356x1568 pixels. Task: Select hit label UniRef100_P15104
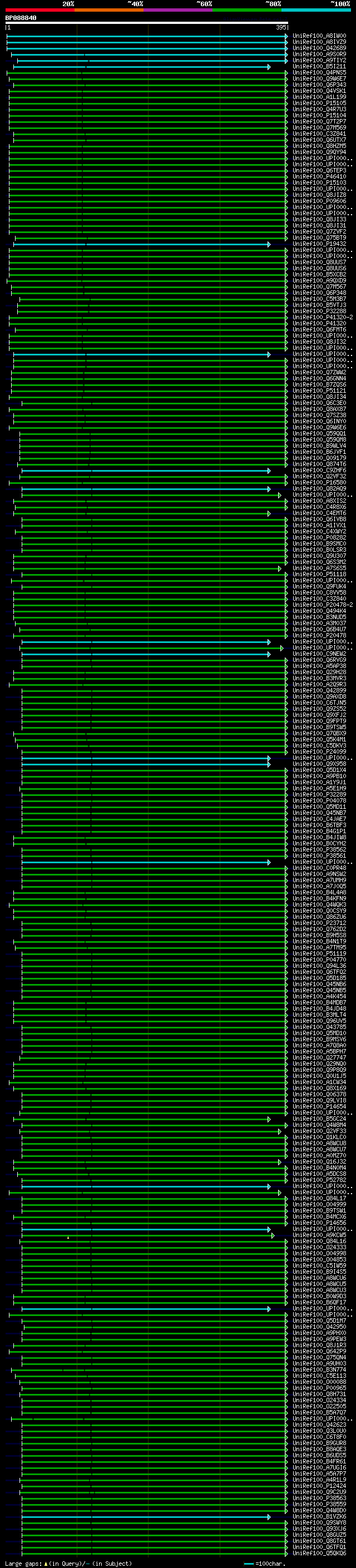click(319, 116)
